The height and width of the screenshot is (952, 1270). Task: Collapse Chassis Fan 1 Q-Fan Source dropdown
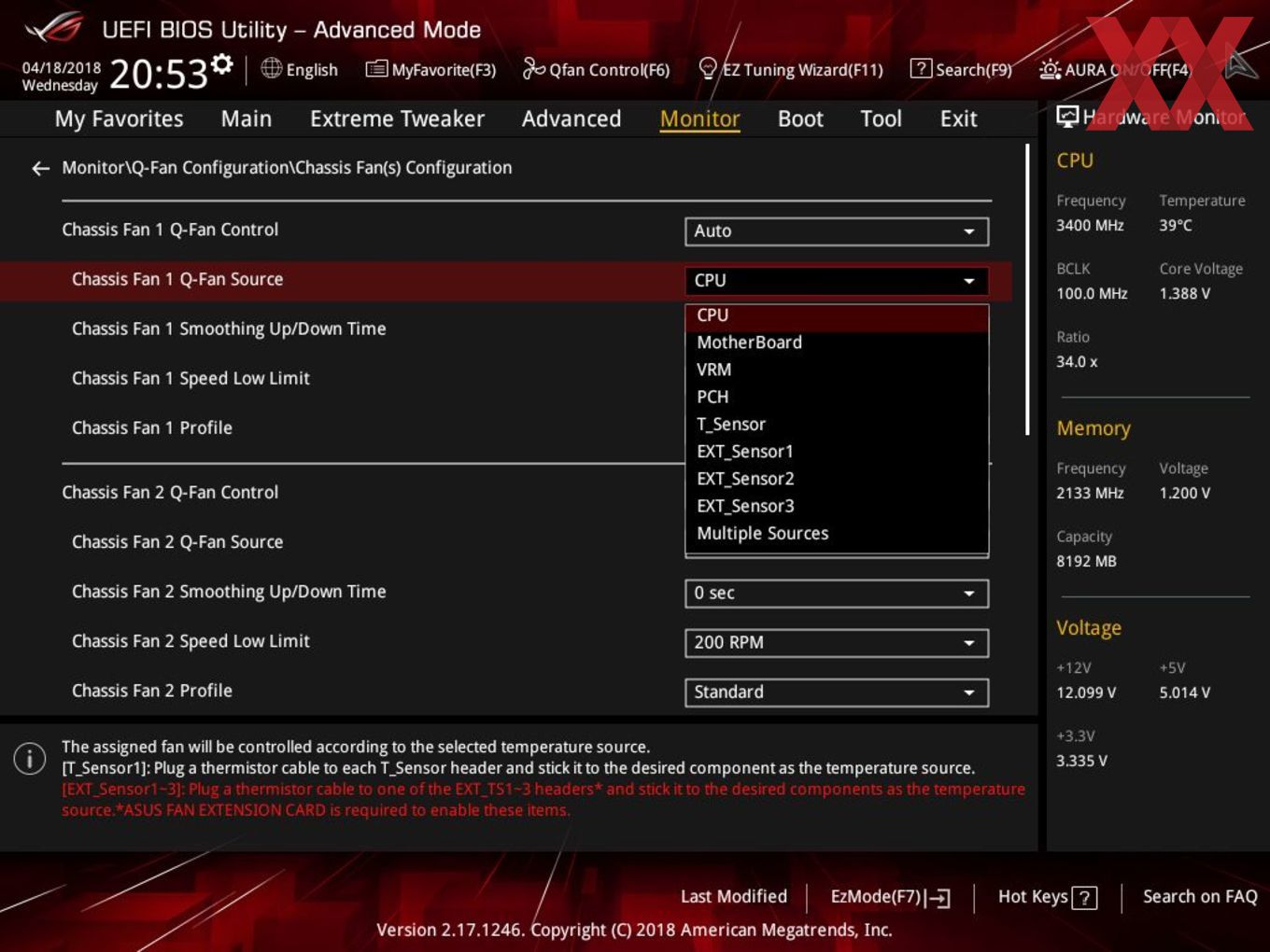tap(837, 281)
